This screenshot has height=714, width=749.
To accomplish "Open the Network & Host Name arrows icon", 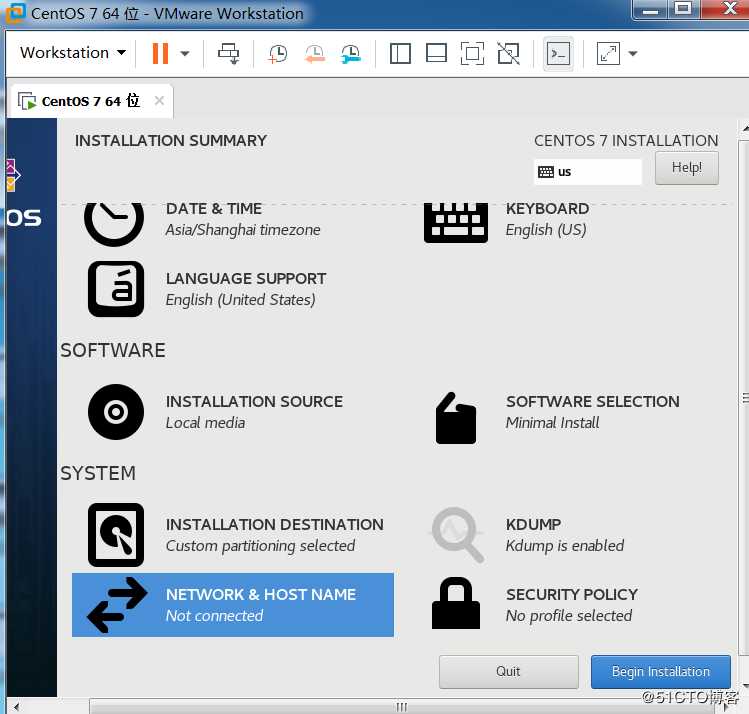I will pyautogui.click(x=118, y=605).
